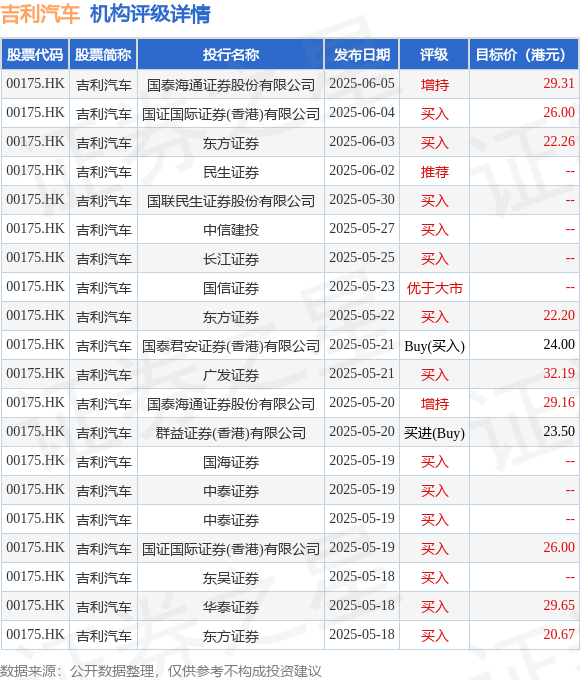
Task: Click the 推荐 rating cell
Action: 434,171
